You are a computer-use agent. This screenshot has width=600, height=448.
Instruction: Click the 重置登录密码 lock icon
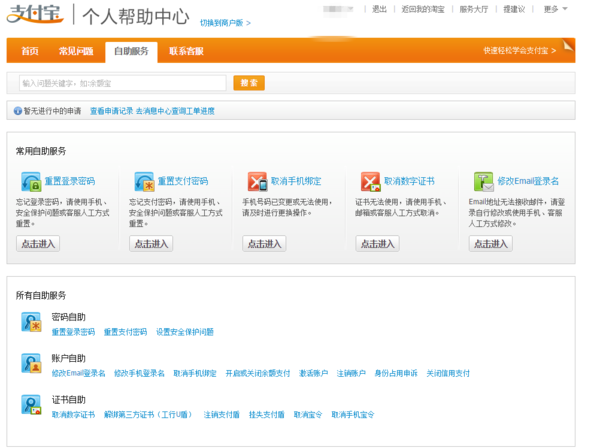pyautogui.click(x=31, y=182)
